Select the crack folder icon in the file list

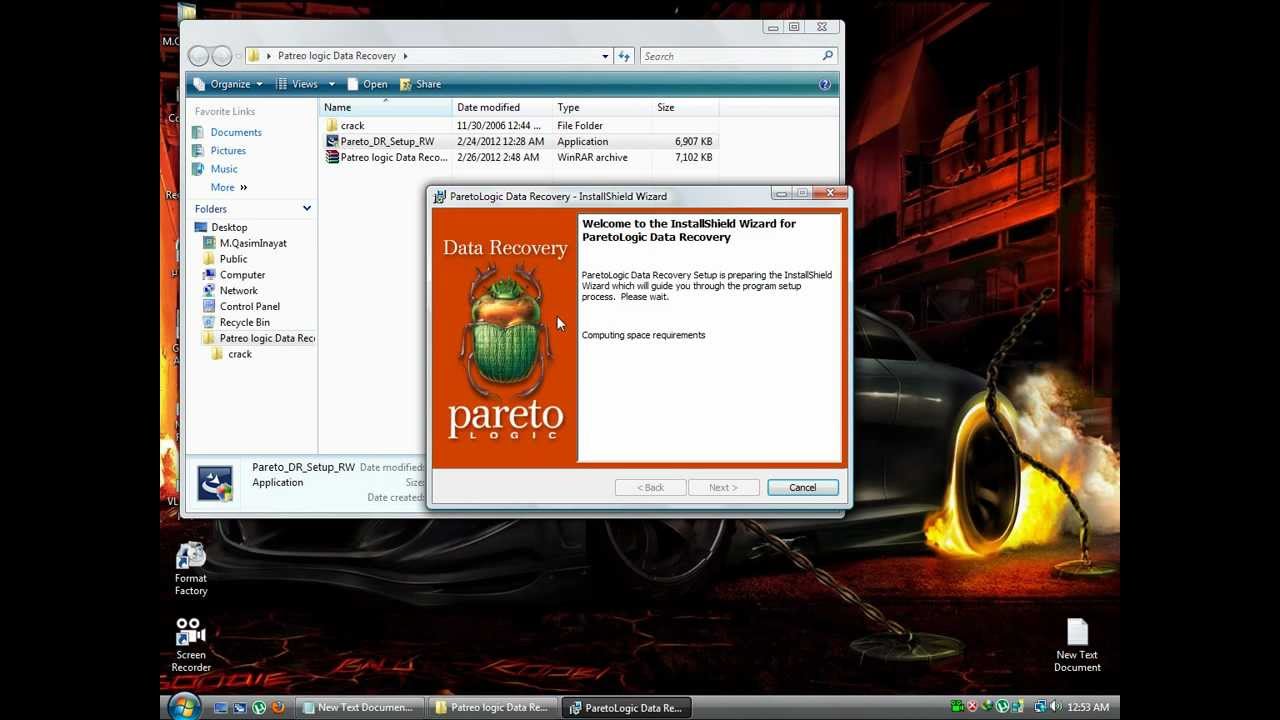332,125
